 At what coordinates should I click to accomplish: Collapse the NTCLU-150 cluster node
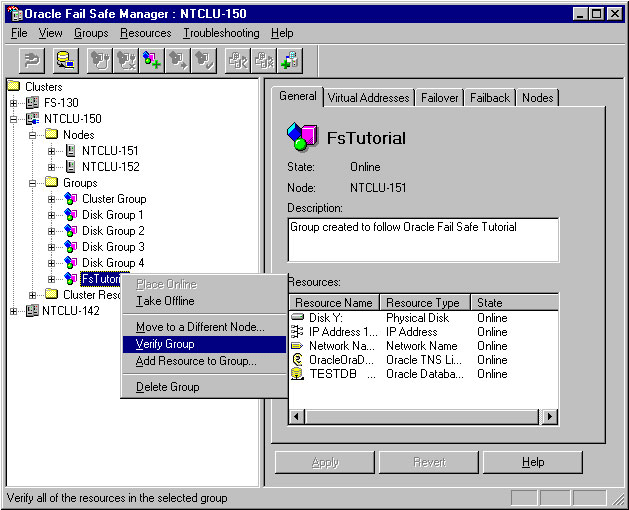click(13, 119)
